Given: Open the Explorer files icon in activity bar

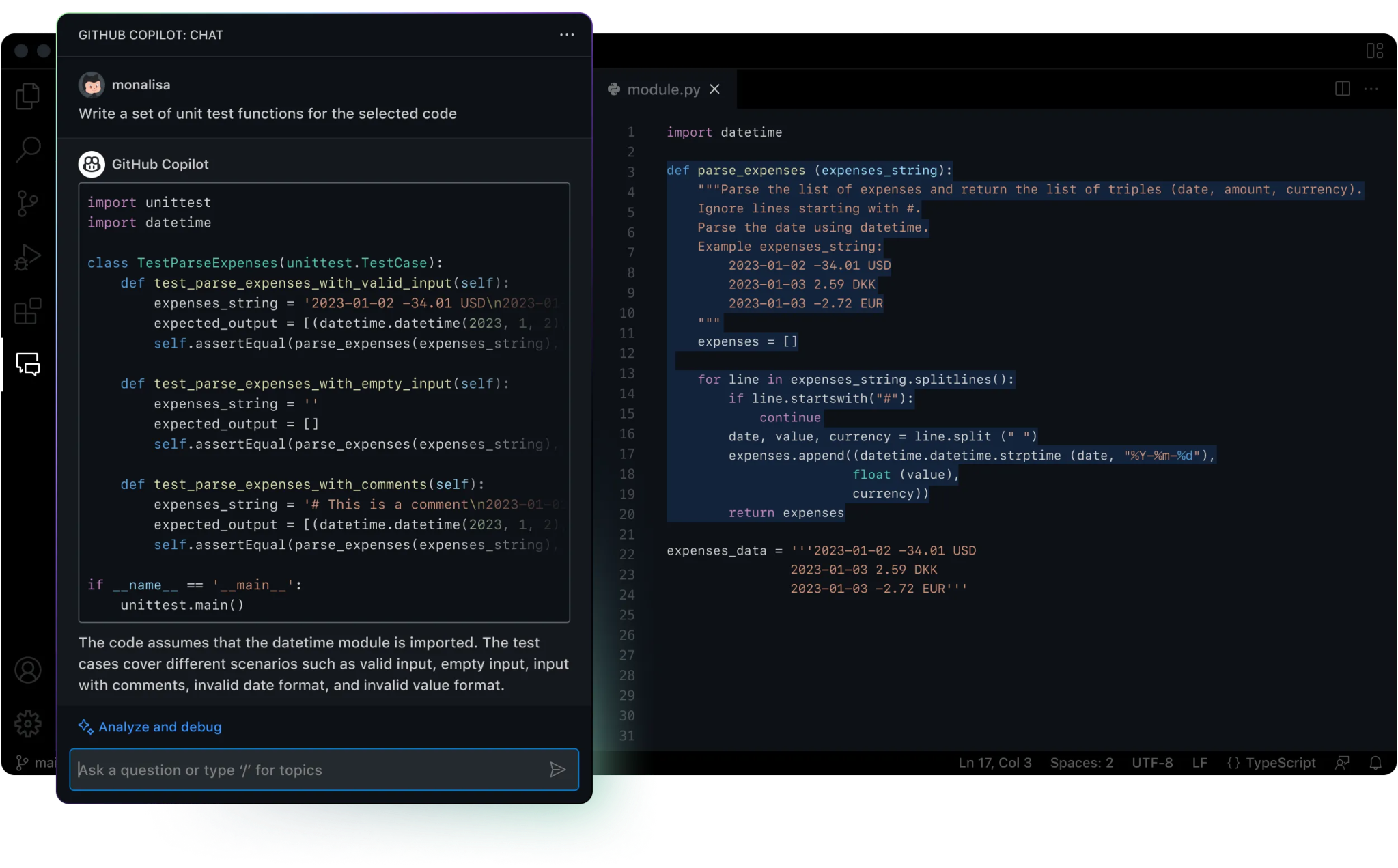Looking at the screenshot, I should click(x=27, y=96).
